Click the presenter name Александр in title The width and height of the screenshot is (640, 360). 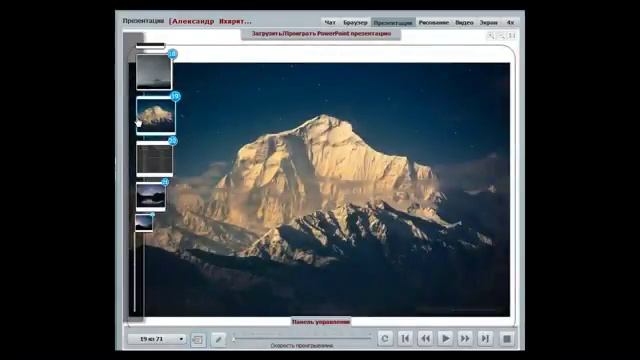coord(193,21)
